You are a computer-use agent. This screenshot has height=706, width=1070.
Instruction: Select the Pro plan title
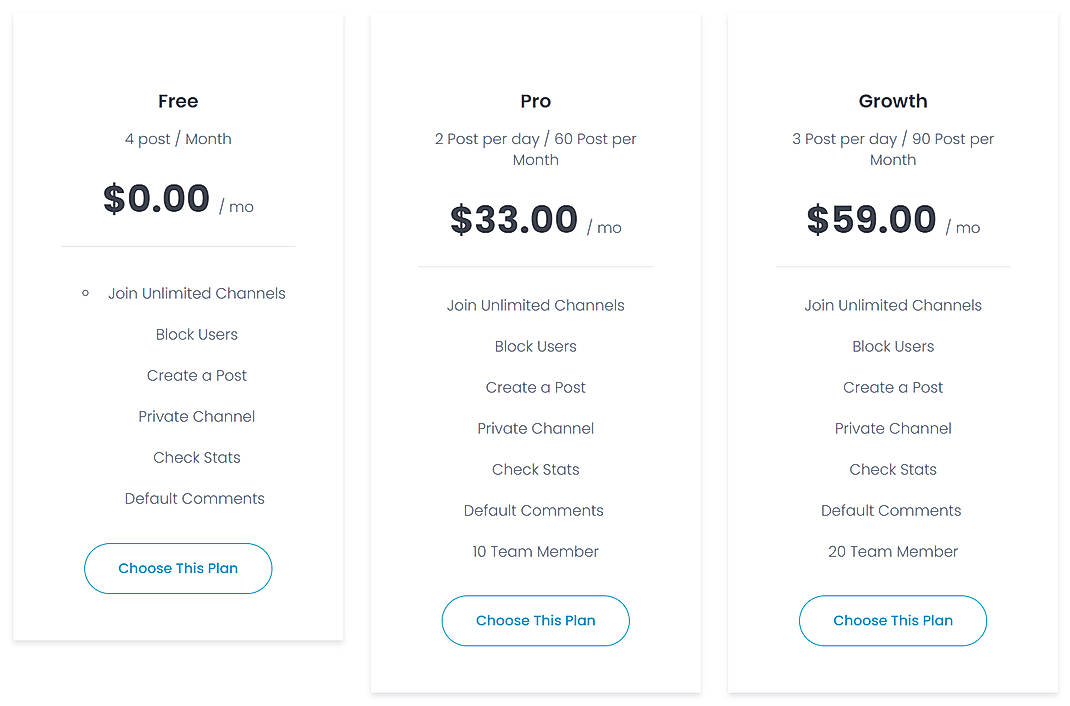click(x=535, y=101)
